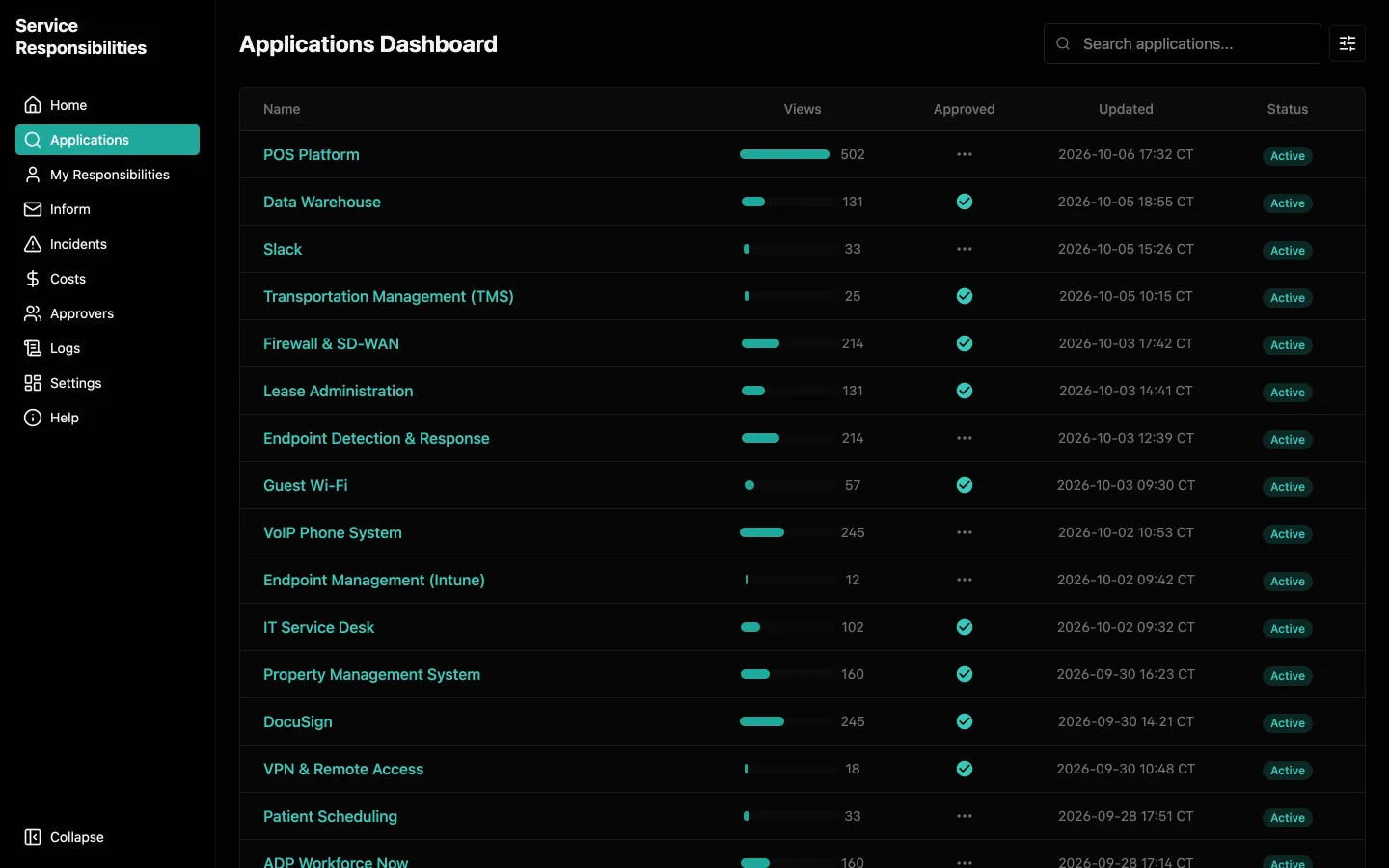Click the magnifier icon in search box
The width and height of the screenshot is (1389, 868).
[x=1063, y=43]
